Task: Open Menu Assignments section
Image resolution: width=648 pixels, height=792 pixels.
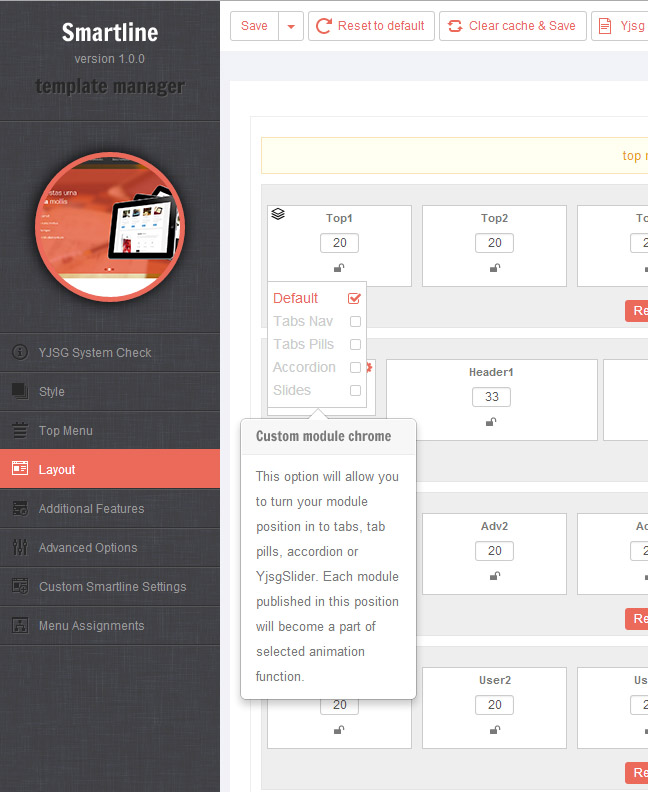Action: point(110,625)
